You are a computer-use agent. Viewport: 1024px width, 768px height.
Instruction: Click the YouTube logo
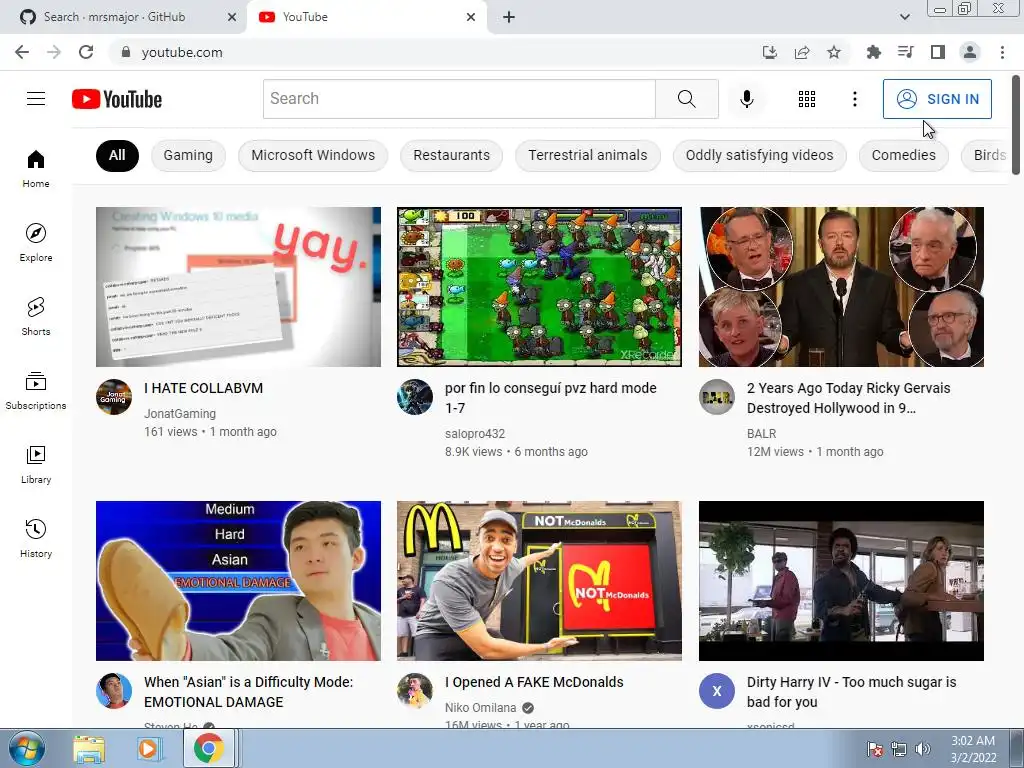coord(117,99)
